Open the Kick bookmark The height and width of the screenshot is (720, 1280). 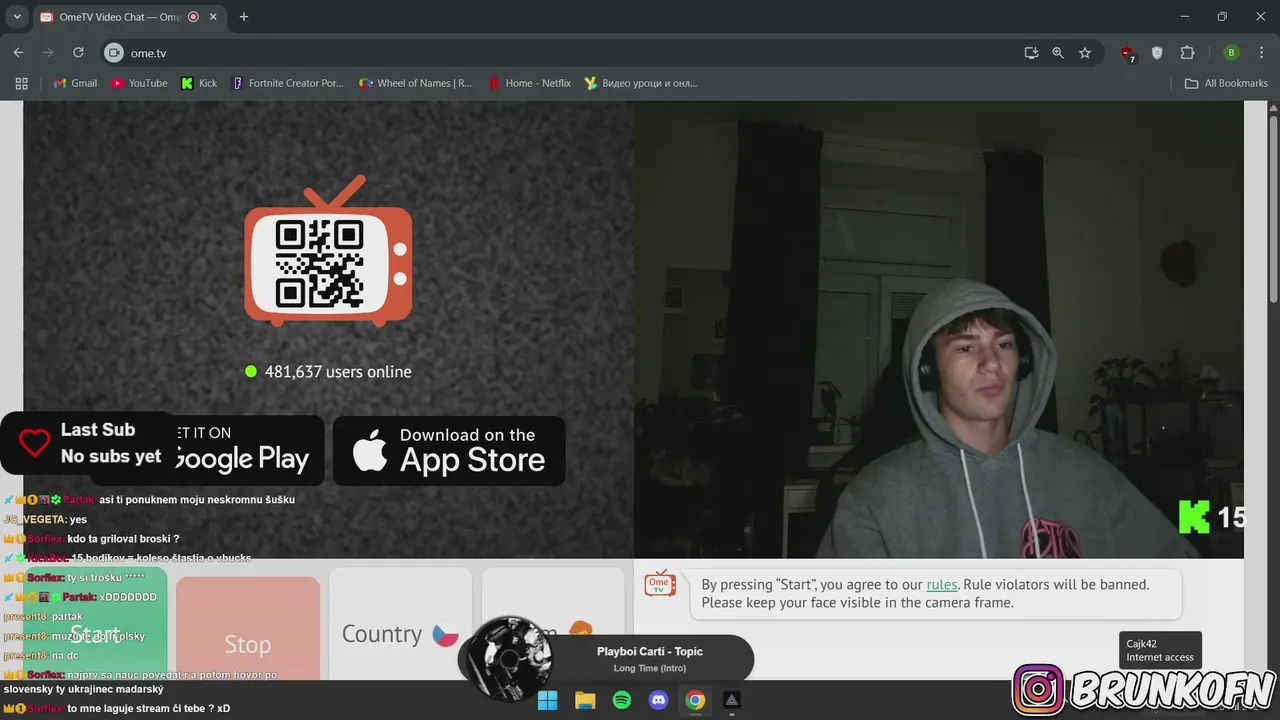[199, 83]
